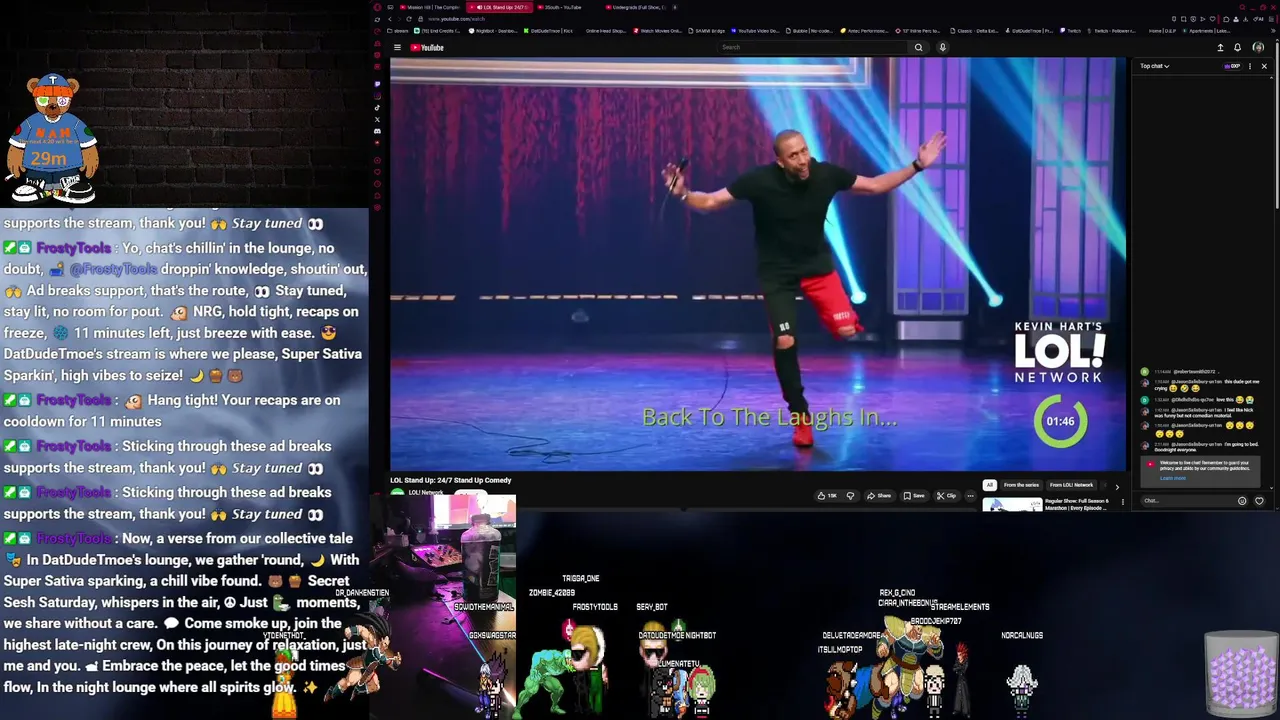Open the Watch Movies Online bookmark
Image resolution: width=1280 pixels, height=720 pixels.
click(x=657, y=31)
